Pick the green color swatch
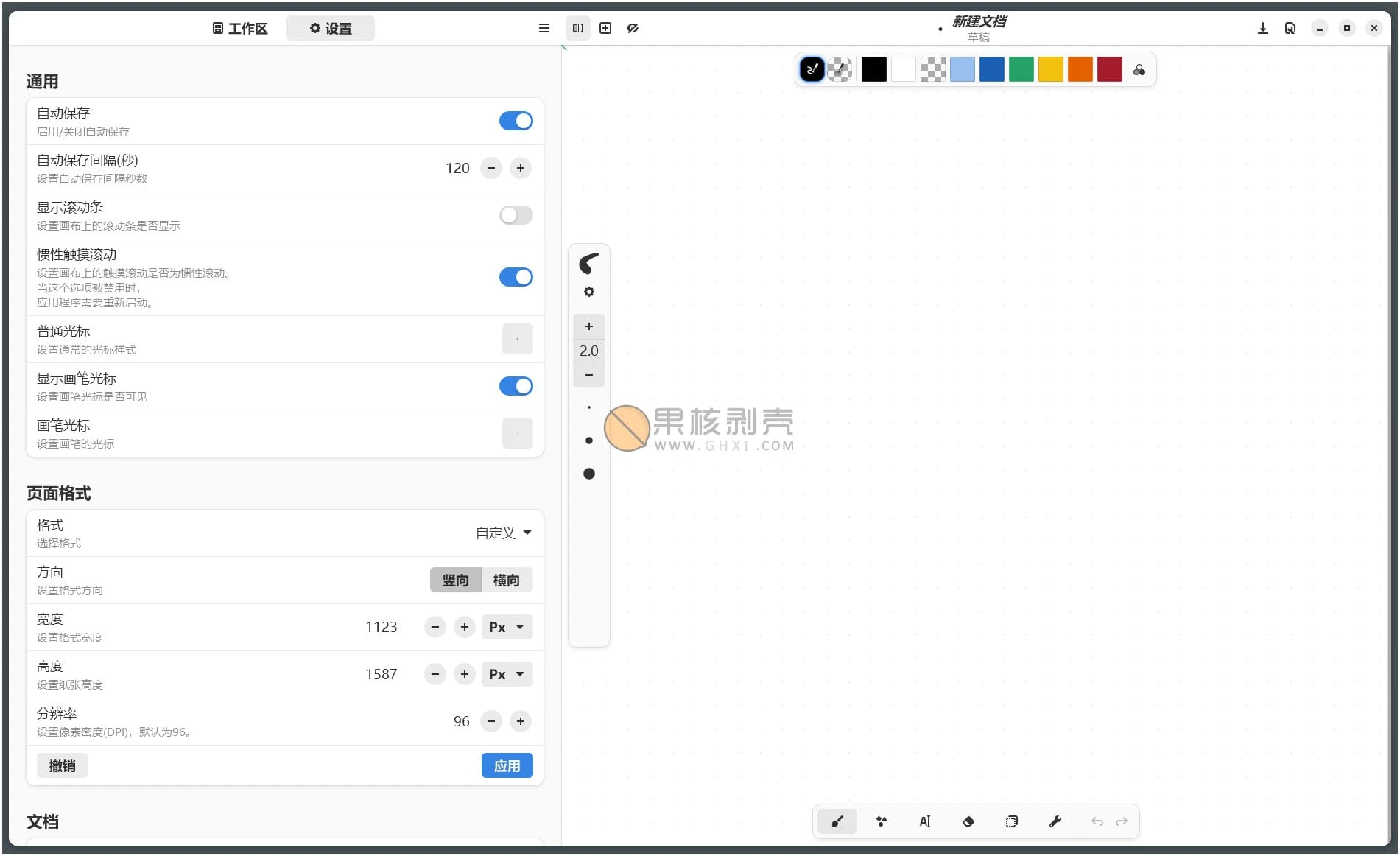 (x=1021, y=69)
